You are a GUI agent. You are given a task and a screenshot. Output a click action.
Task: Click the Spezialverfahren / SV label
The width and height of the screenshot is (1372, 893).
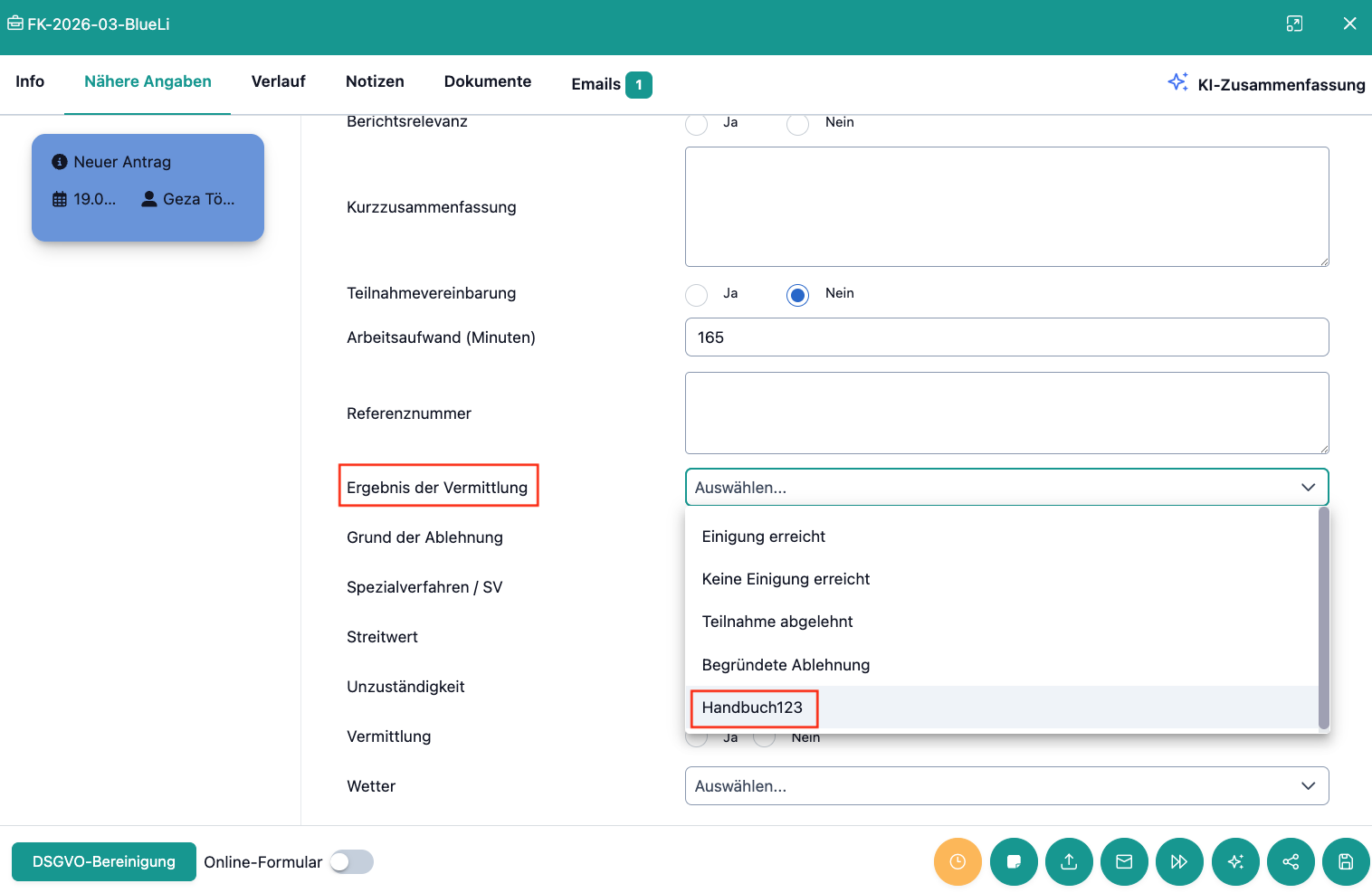click(424, 587)
